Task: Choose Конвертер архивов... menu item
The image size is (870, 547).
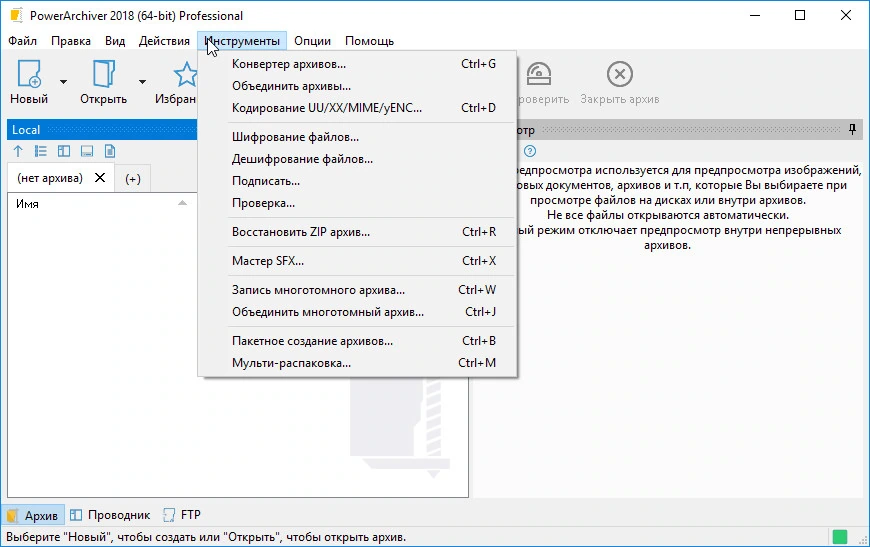Action: pyautogui.click(x=357, y=64)
